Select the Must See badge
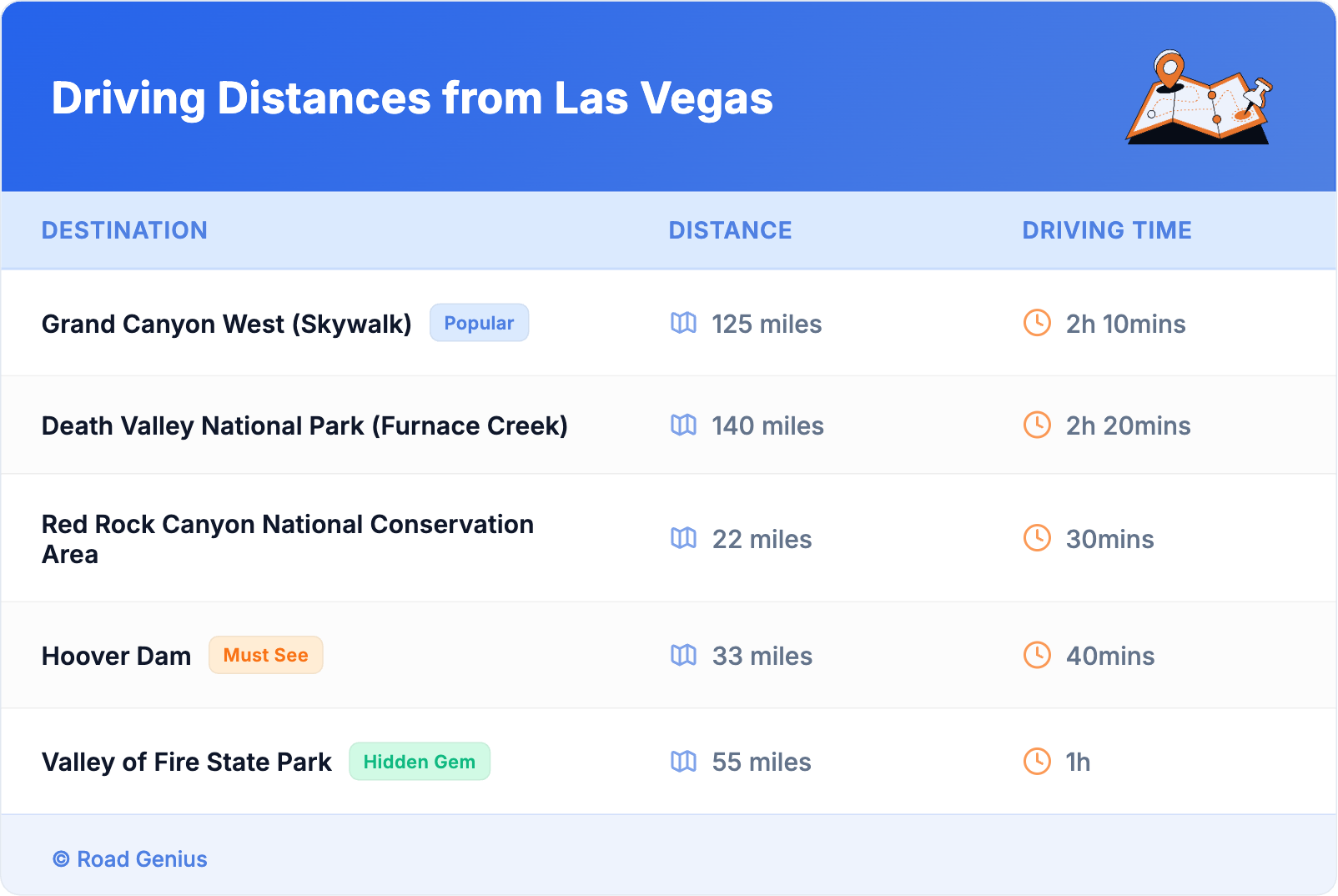The width and height of the screenshot is (1338, 896). [x=265, y=656]
